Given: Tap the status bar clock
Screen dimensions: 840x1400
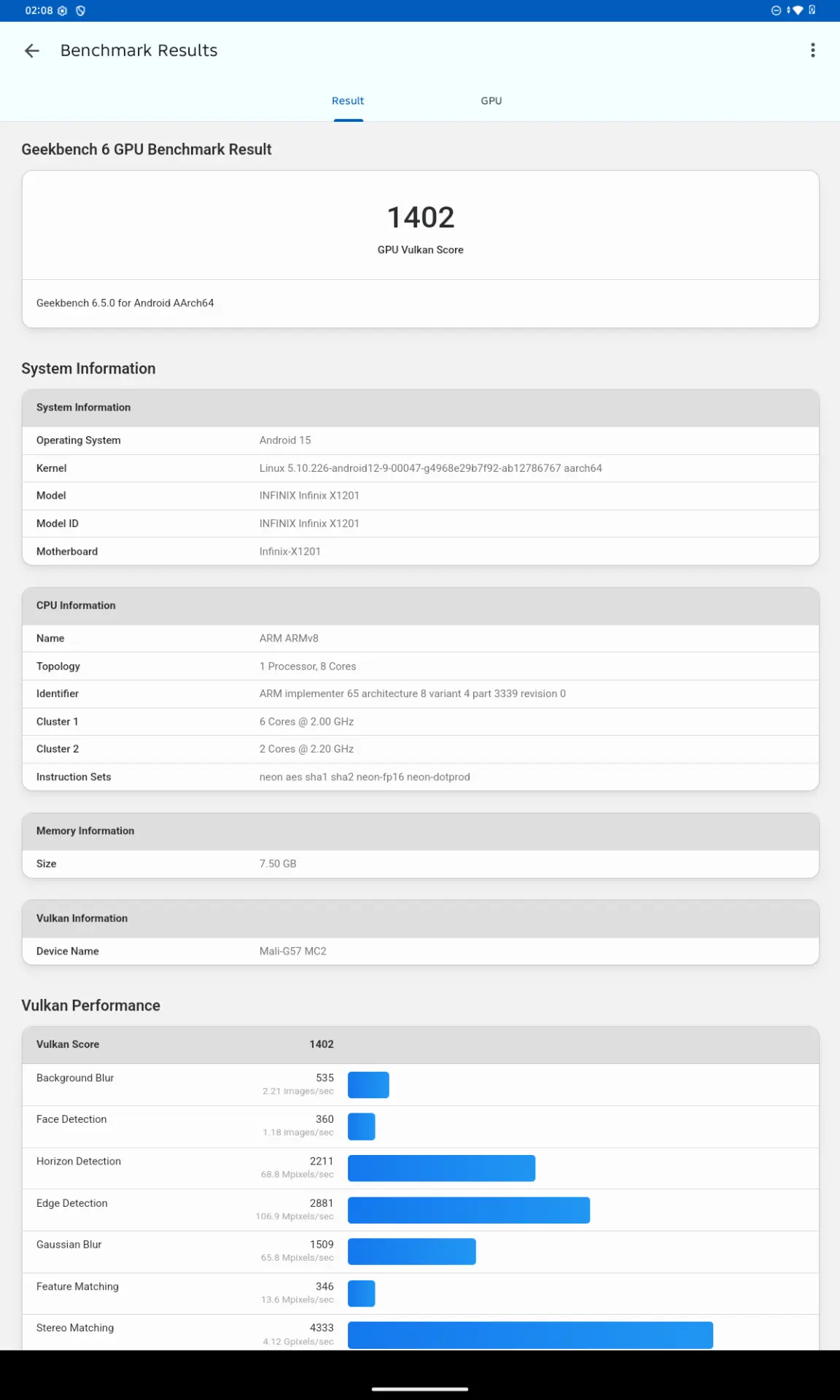Looking at the screenshot, I should [39, 11].
